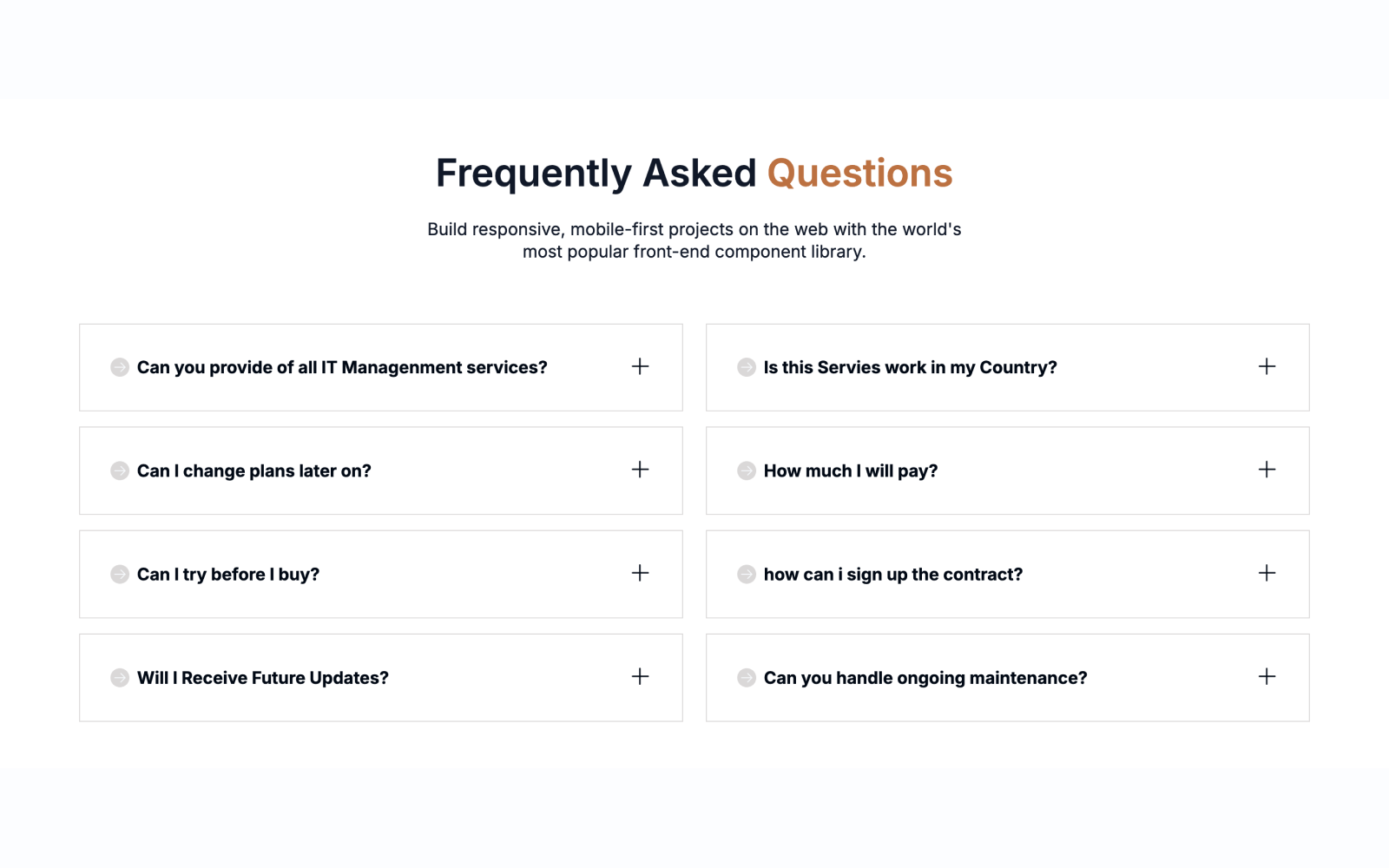Open "Is this Servies work in my Country?"
Image resolution: width=1389 pixels, height=868 pixels.
coord(910,368)
